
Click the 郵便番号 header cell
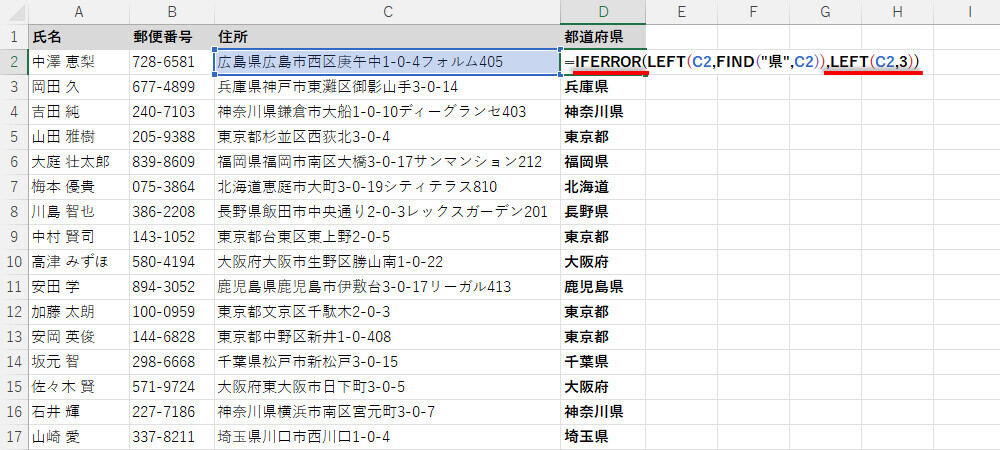(x=172, y=36)
